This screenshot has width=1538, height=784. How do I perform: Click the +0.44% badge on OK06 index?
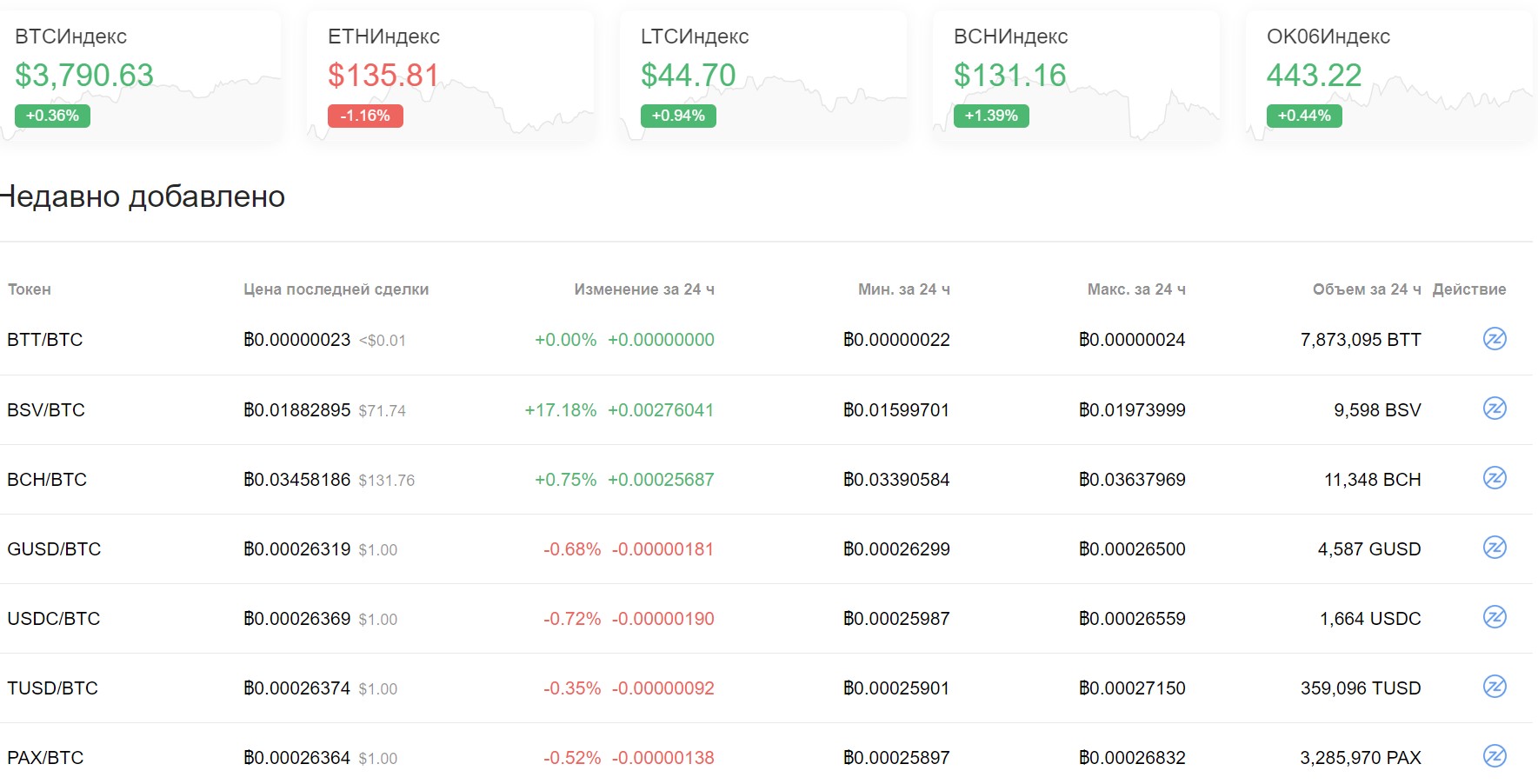coord(1304,116)
